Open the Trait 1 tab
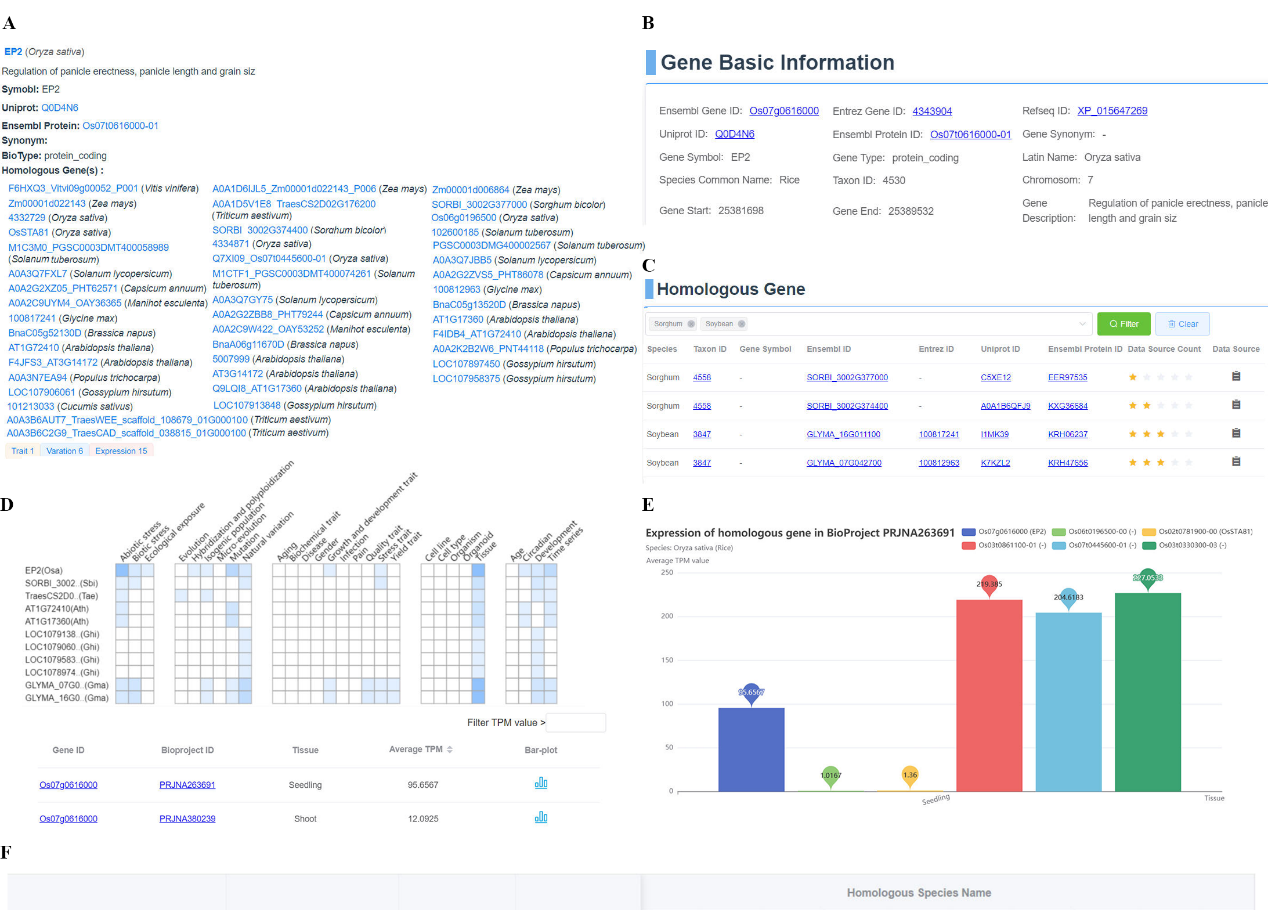This screenshot has width=1268, height=910. click(22, 451)
